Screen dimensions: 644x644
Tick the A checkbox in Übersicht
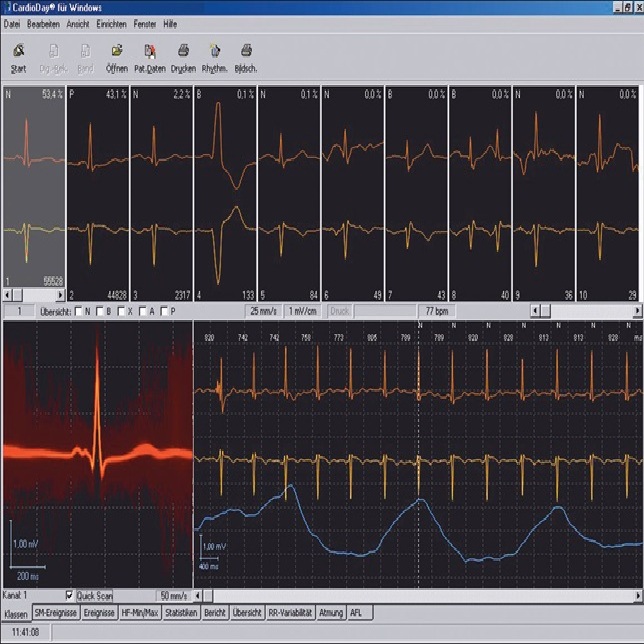coord(142,311)
